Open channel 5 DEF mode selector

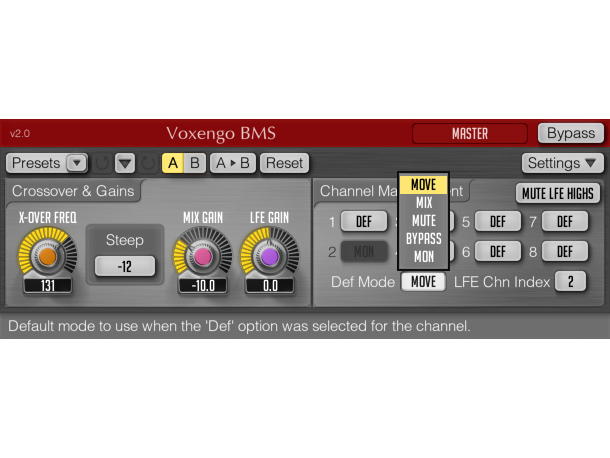coord(498,221)
